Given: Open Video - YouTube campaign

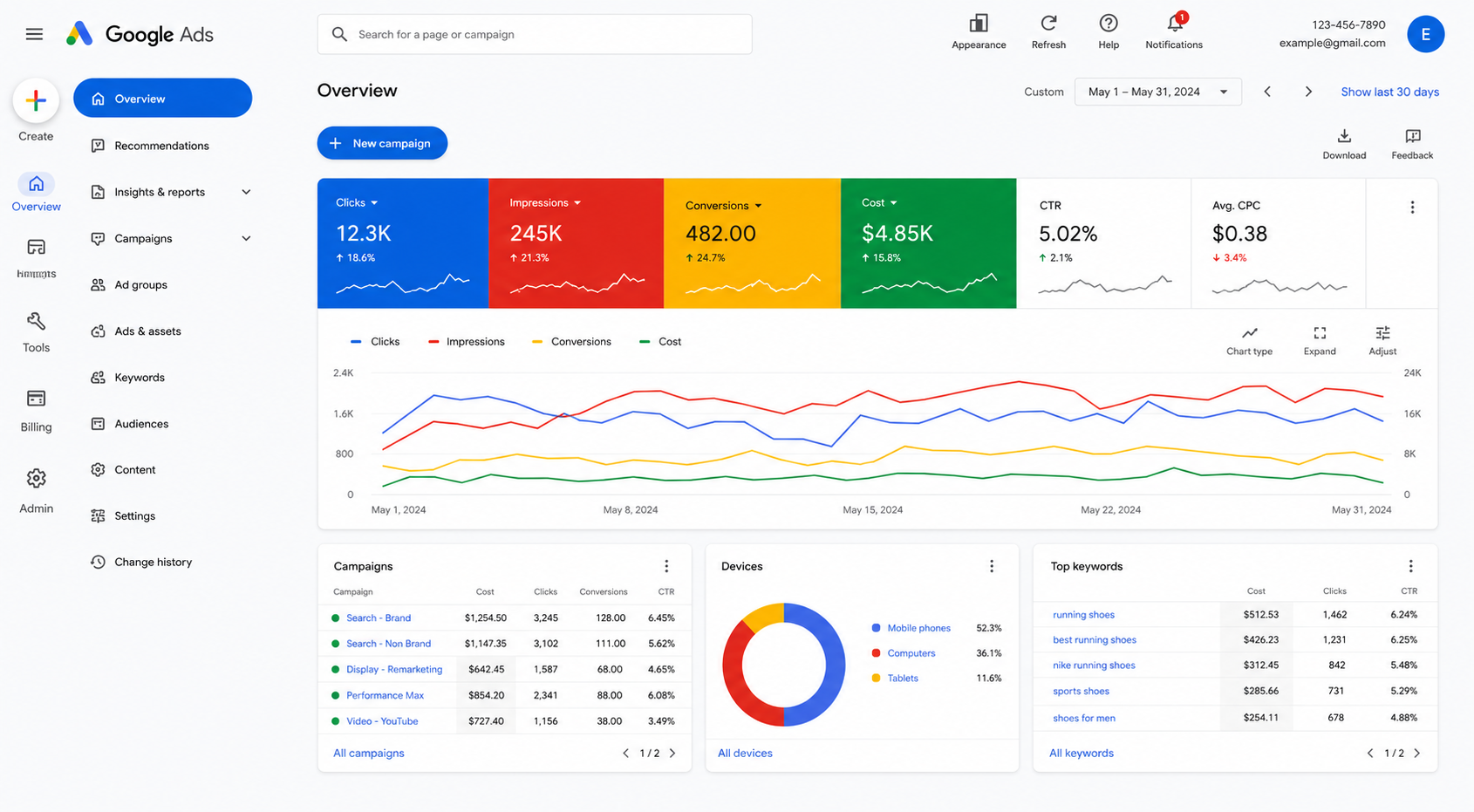Looking at the screenshot, I should click(382, 721).
